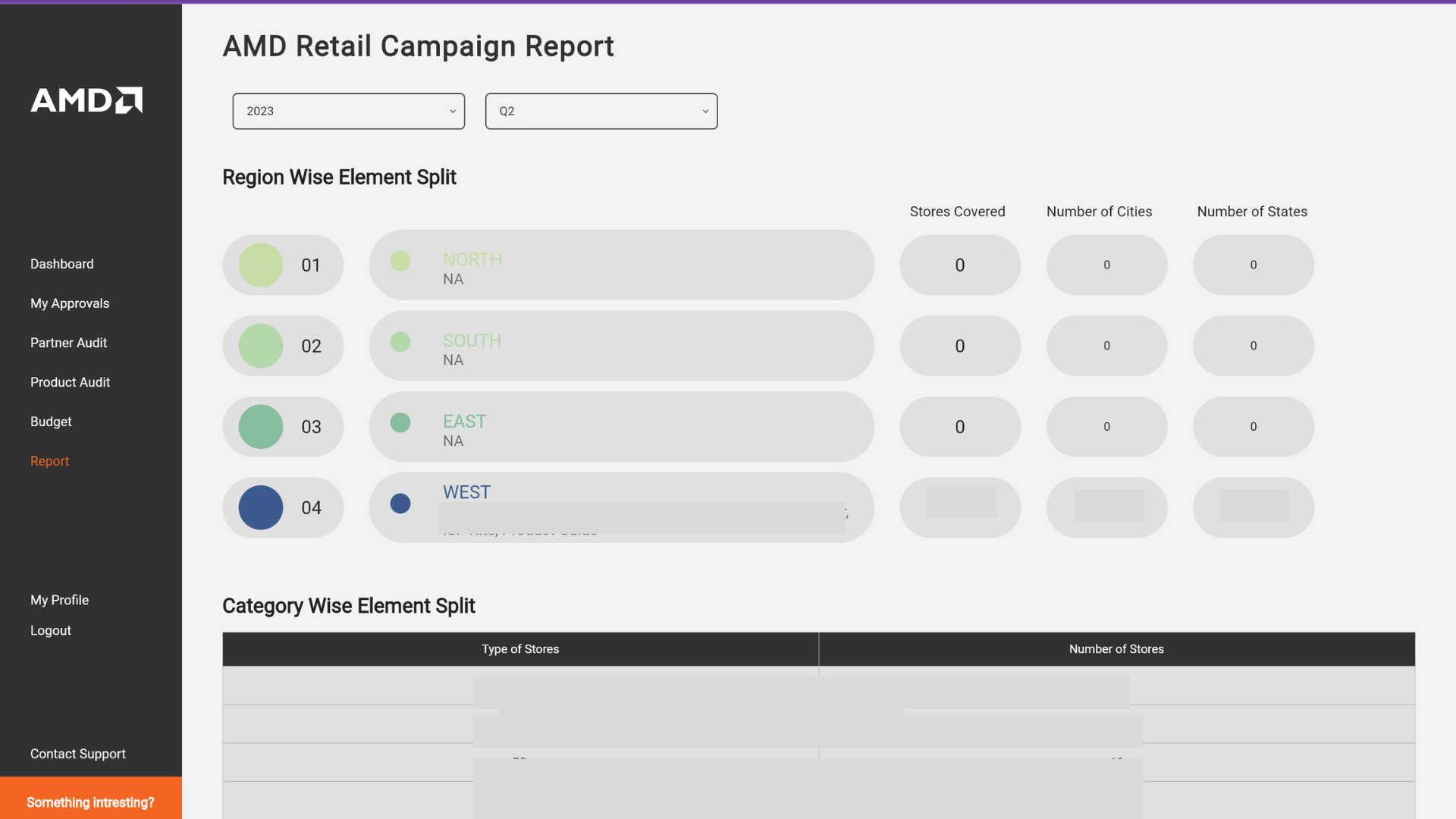
Task: Select the Report menu item
Action: pyautogui.click(x=50, y=461)
